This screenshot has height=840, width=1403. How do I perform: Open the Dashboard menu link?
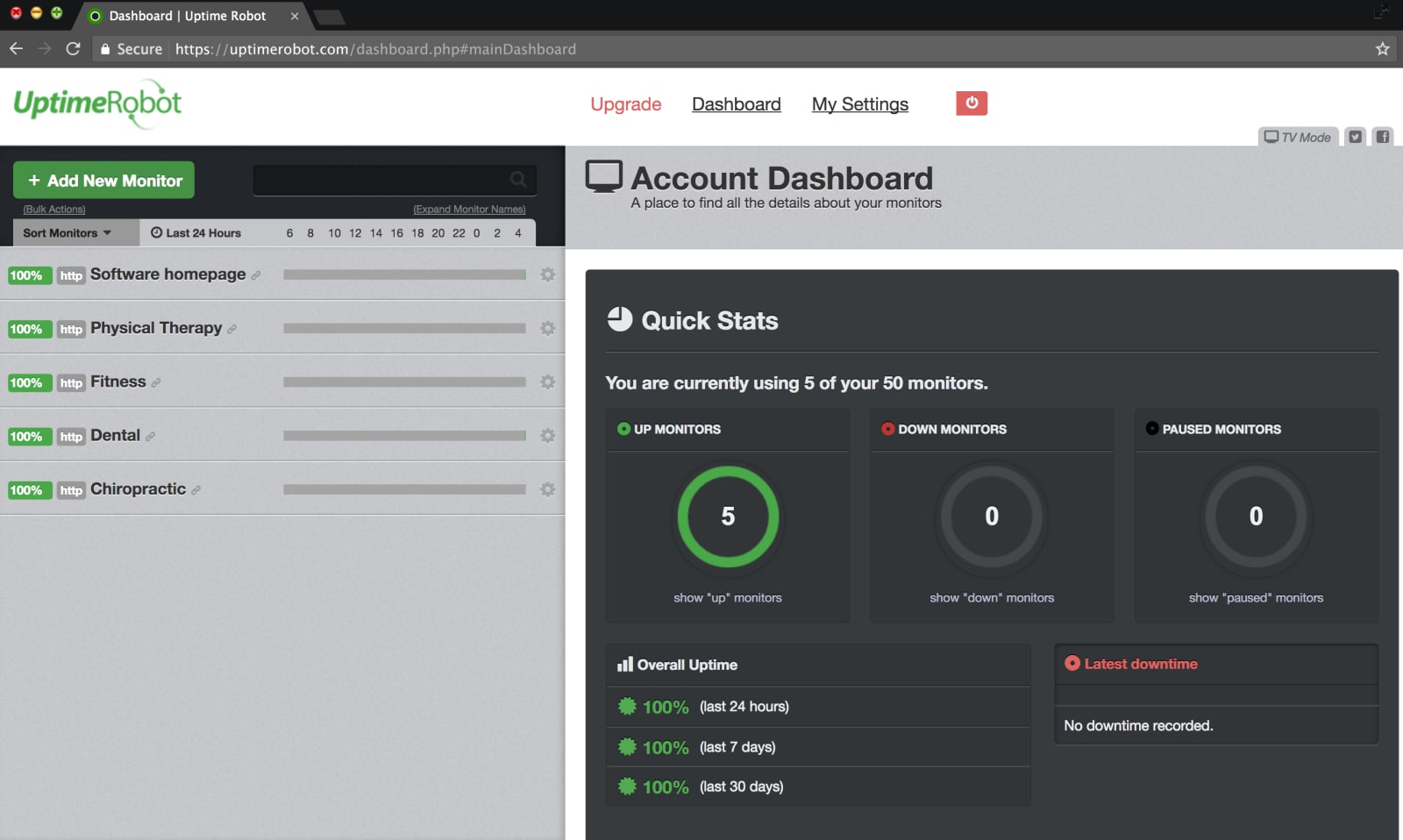tap(737, 104)
